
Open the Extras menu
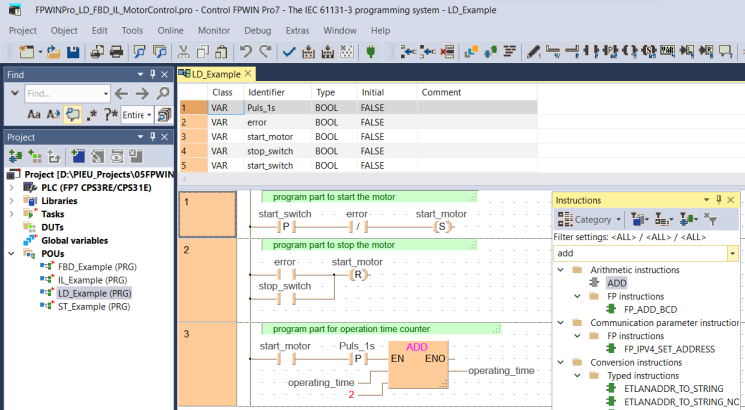[x=297, y=30]
